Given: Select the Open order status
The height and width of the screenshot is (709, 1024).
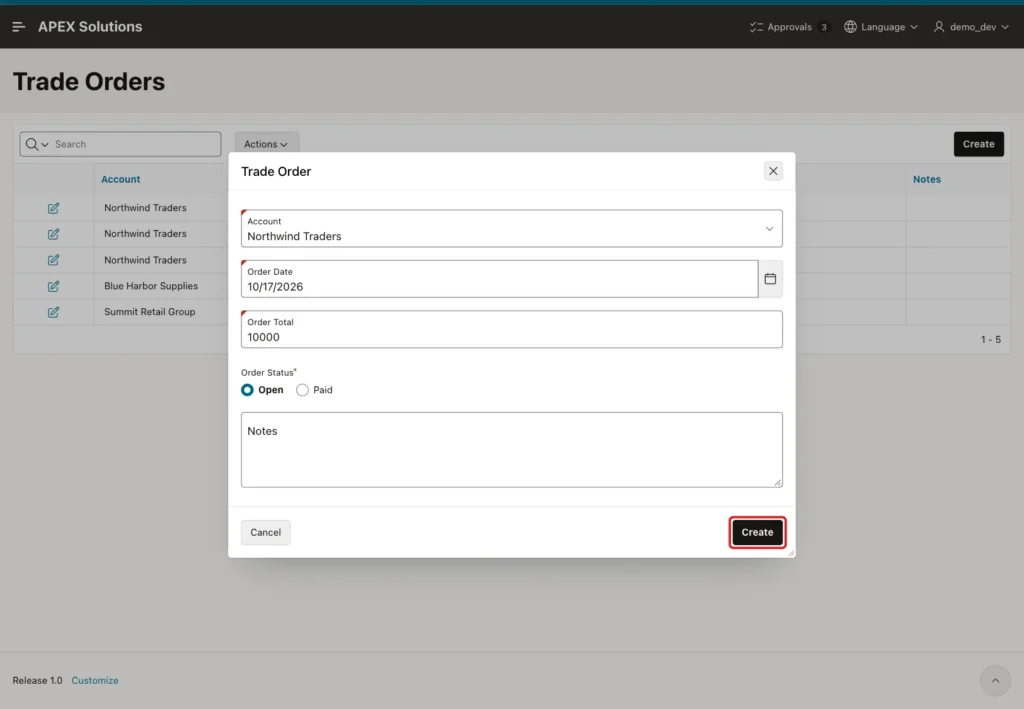Looking at the screenshot, I should pos(263,390).
